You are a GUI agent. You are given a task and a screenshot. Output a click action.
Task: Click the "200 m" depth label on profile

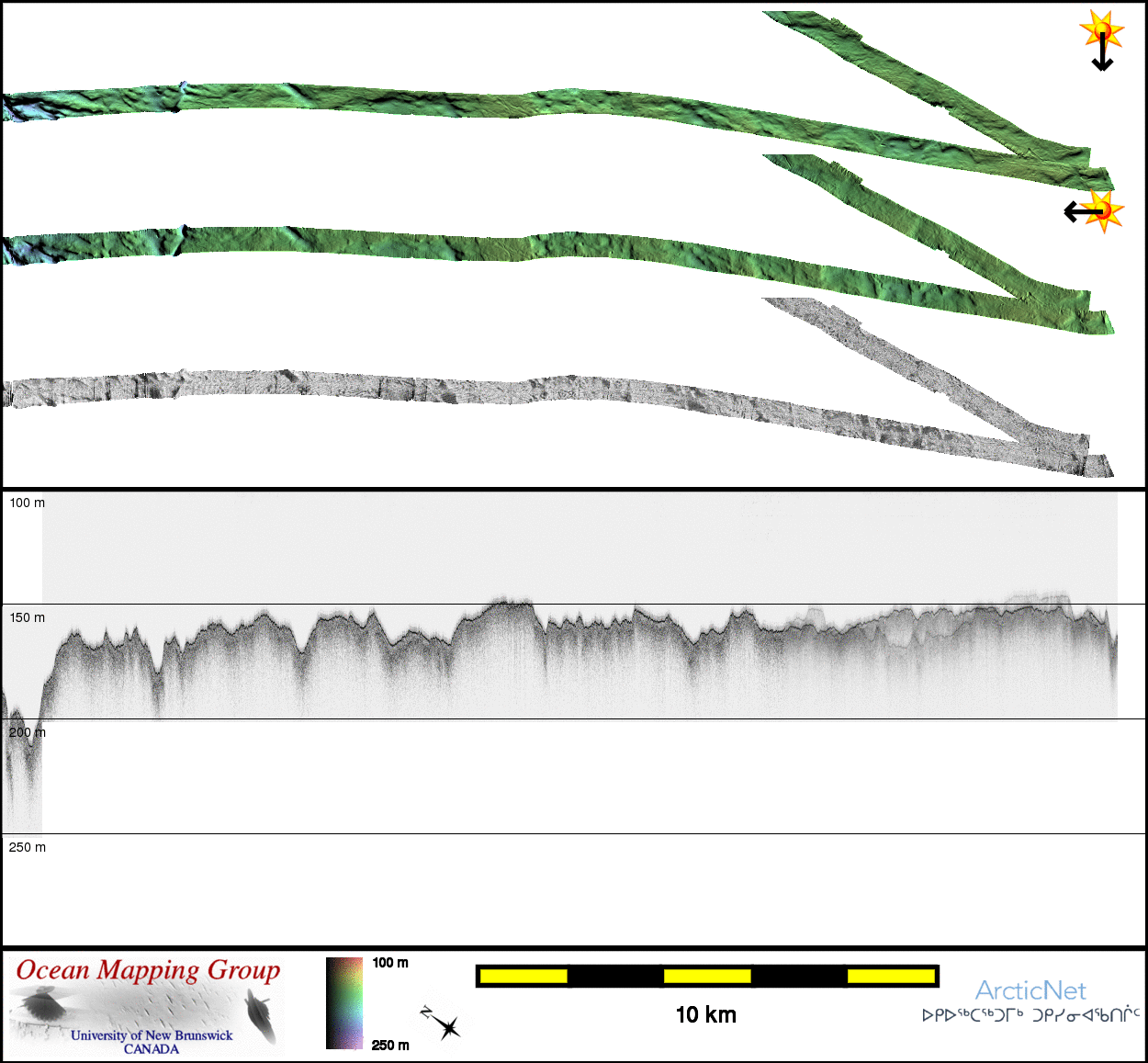point(27,733)
